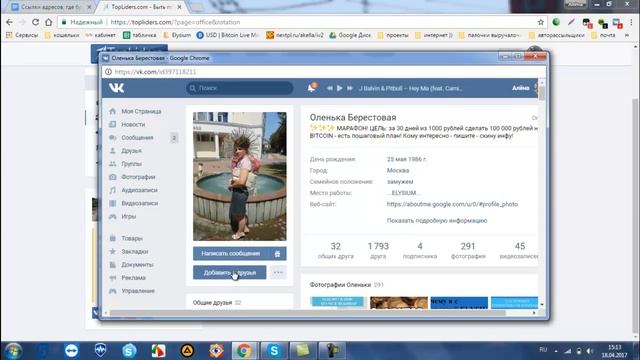Skip to next track in VK player
The image size is (640, 360).
350,88
